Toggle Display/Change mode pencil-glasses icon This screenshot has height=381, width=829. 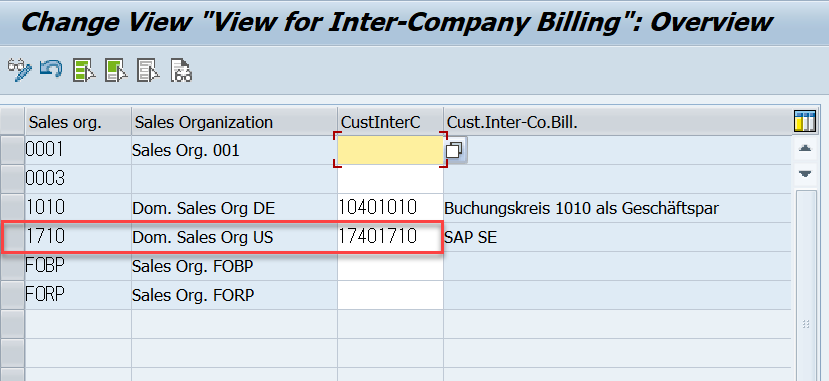20,70
